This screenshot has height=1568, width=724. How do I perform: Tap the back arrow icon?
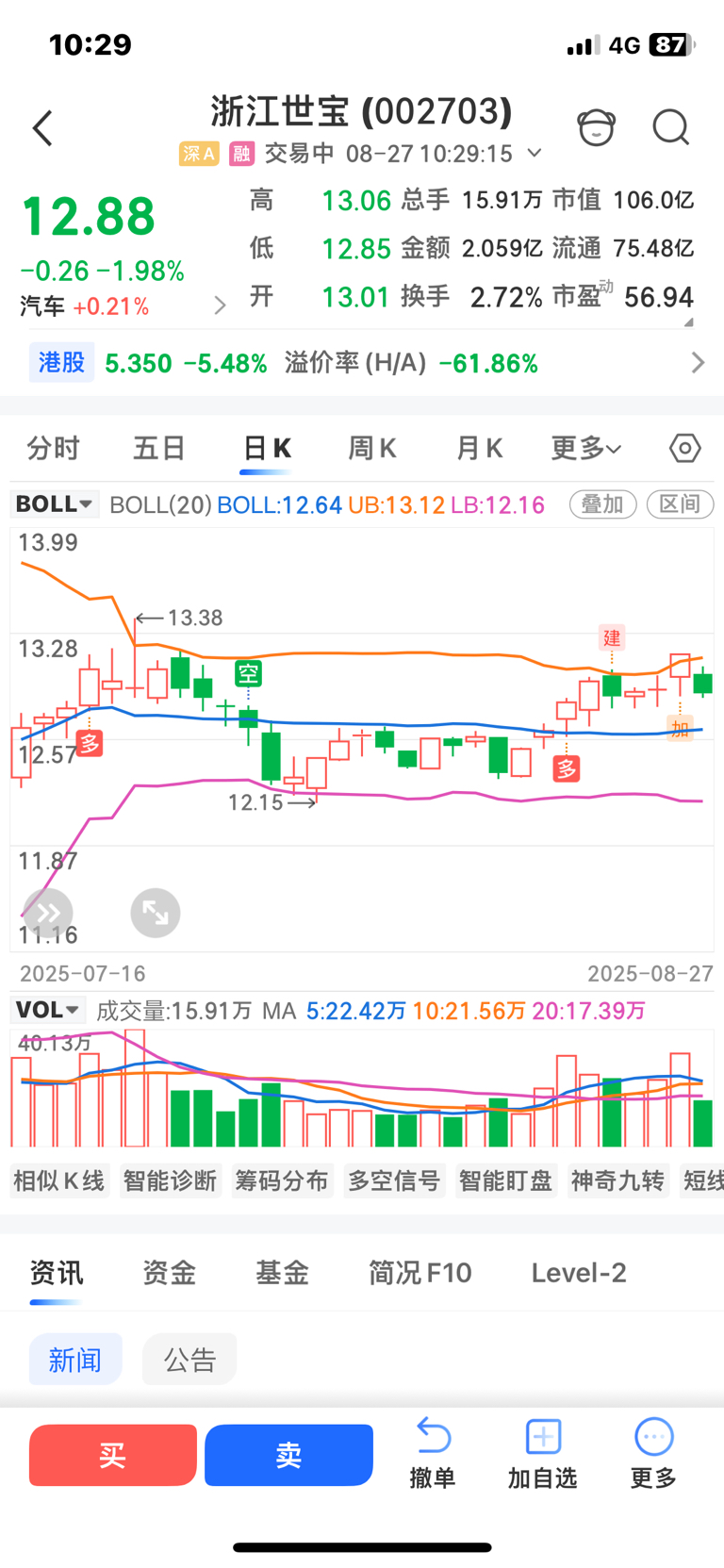(42, 128)
